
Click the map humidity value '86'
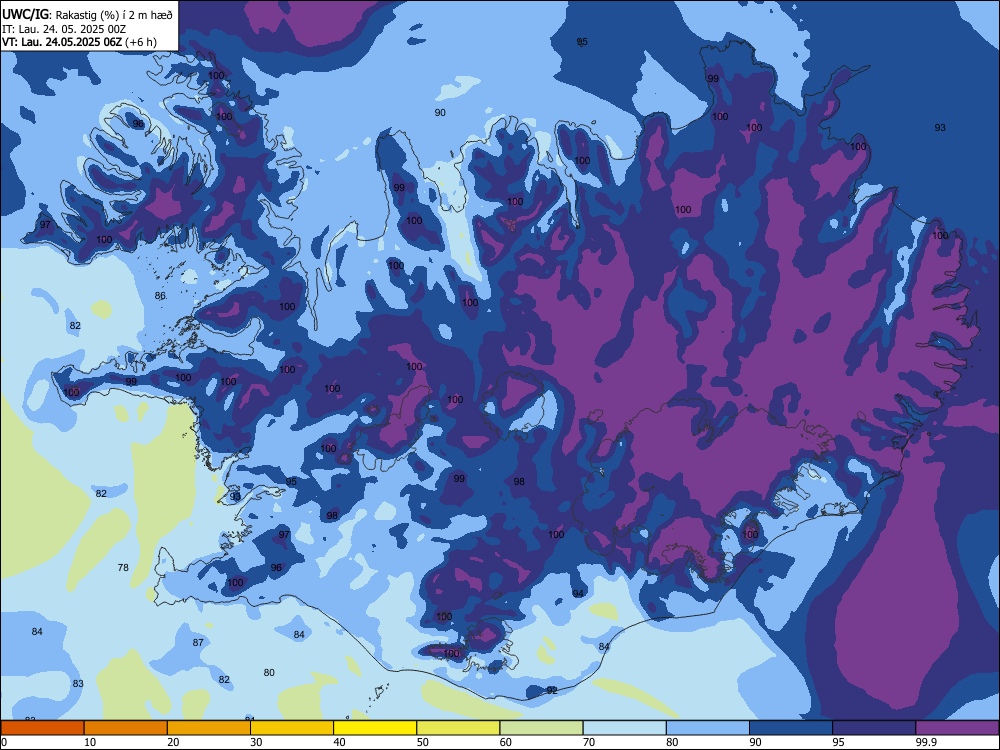click(160, 295)
